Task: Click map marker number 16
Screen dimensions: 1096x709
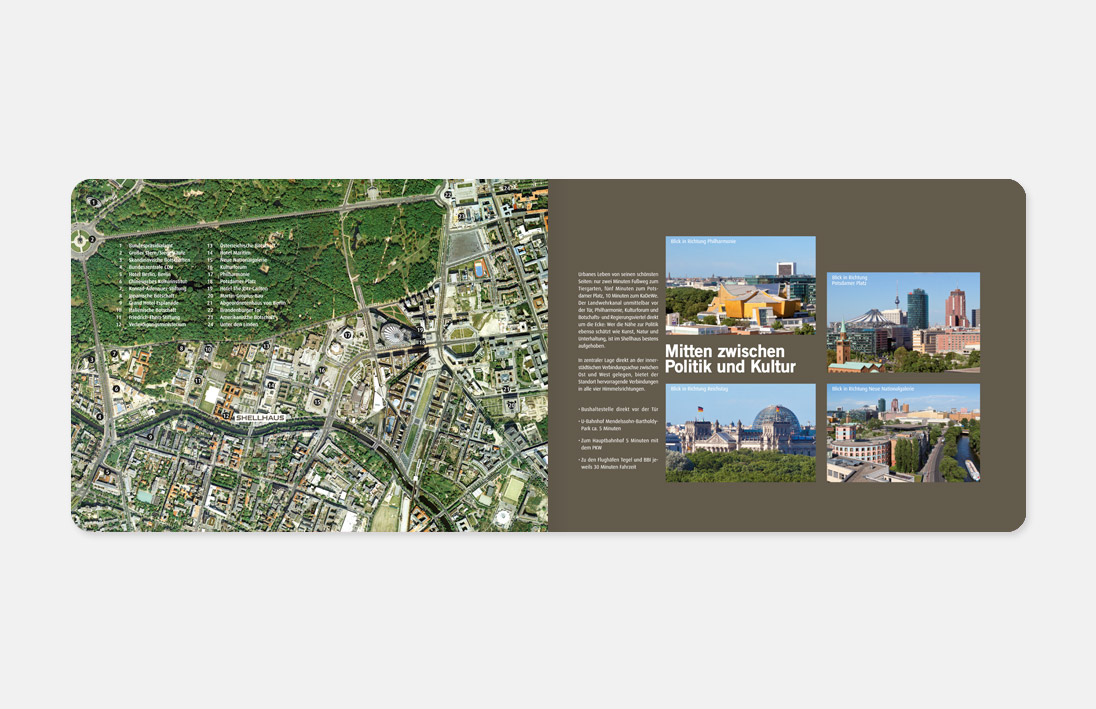Action: pyautogui.click(x=322, y=371)
